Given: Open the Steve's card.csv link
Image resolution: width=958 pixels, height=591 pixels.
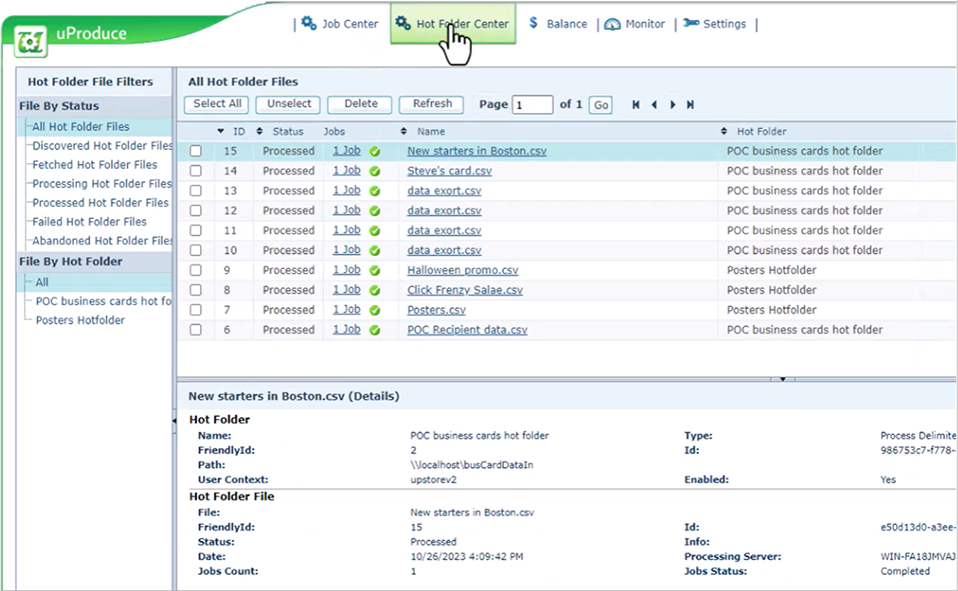Looking at the screenshot, I should coord(450,171).
